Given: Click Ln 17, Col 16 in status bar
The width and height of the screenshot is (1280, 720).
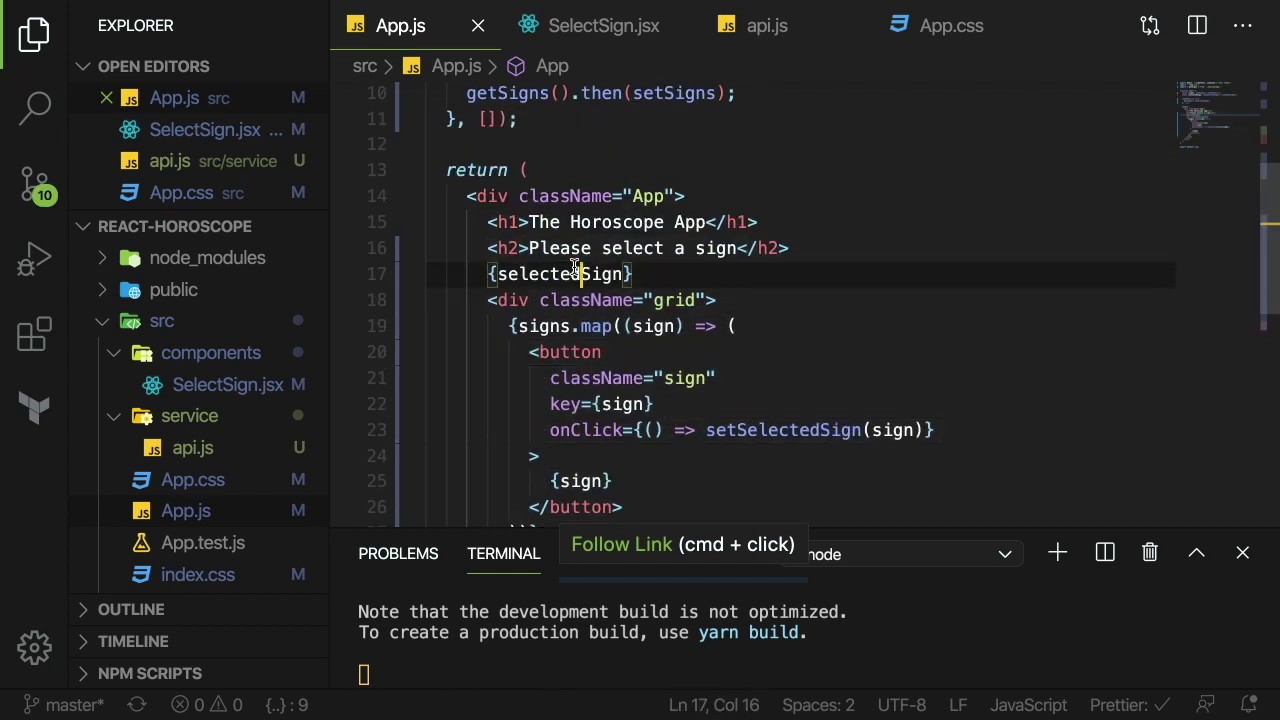Looking at the screenshot, I should coord(714,705).
